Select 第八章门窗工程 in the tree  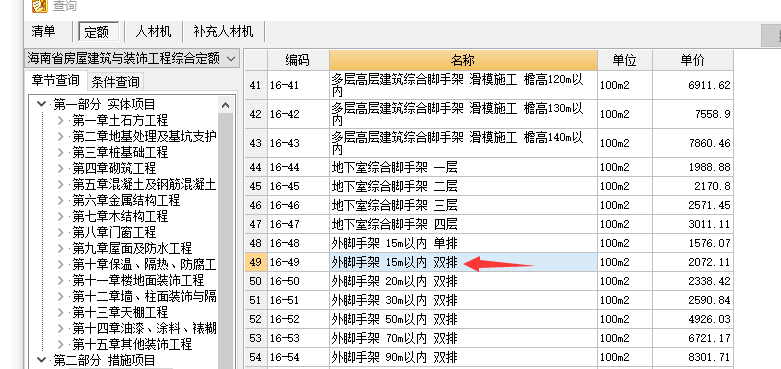(x=114, y=232)
